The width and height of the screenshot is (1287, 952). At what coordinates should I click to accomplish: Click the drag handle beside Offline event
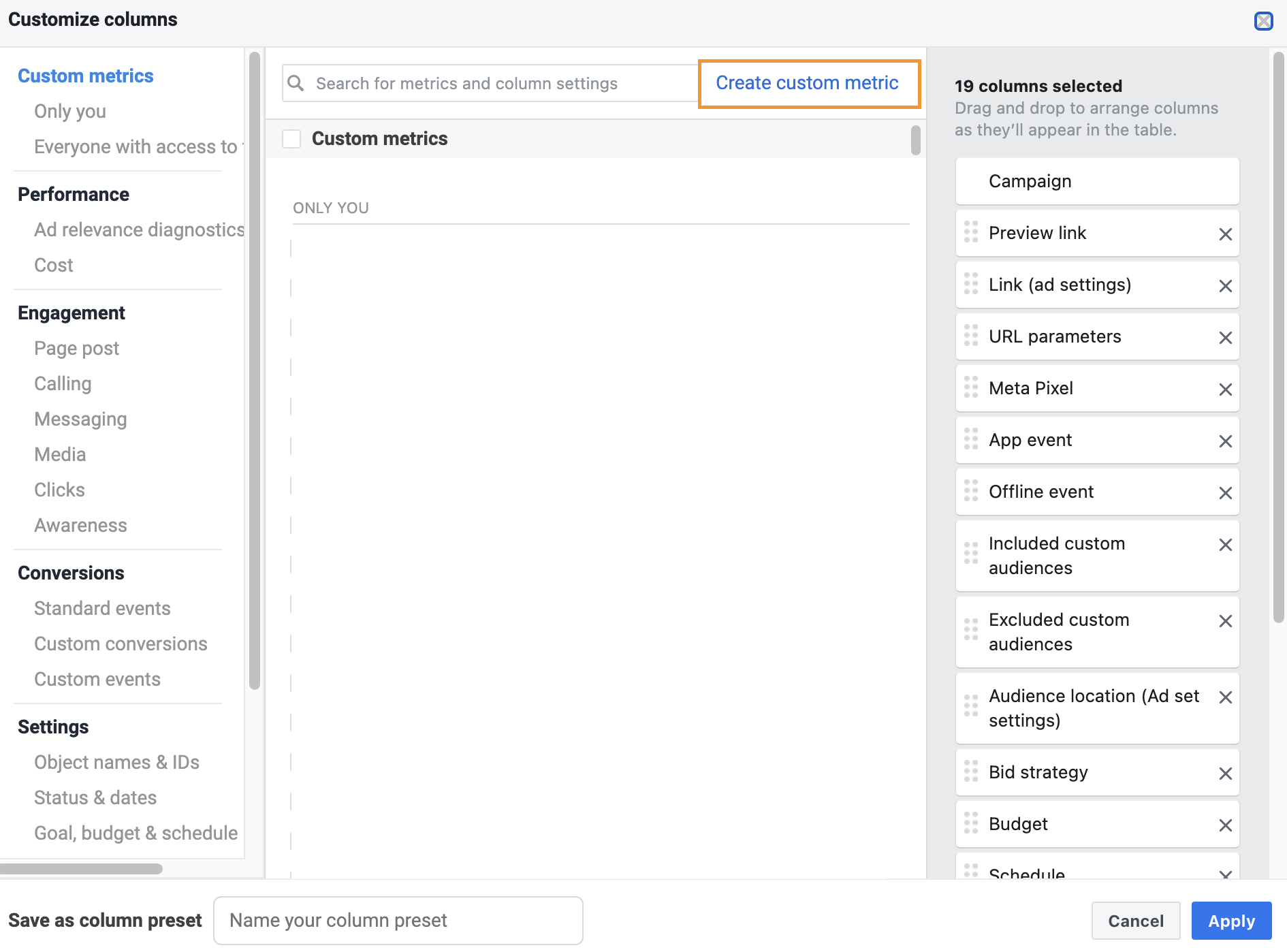(971, 491)
